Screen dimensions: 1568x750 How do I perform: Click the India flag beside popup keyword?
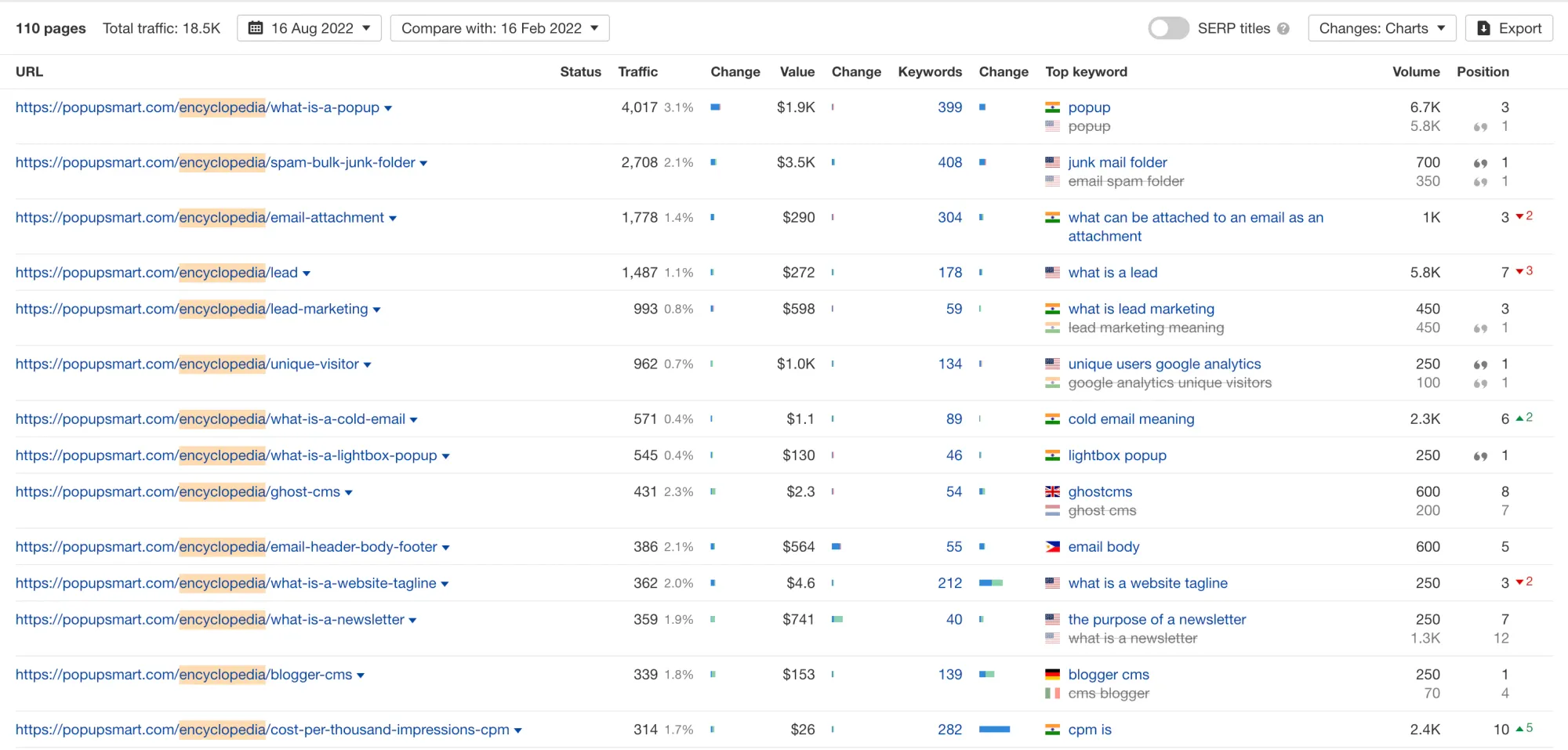[1052, 107]
